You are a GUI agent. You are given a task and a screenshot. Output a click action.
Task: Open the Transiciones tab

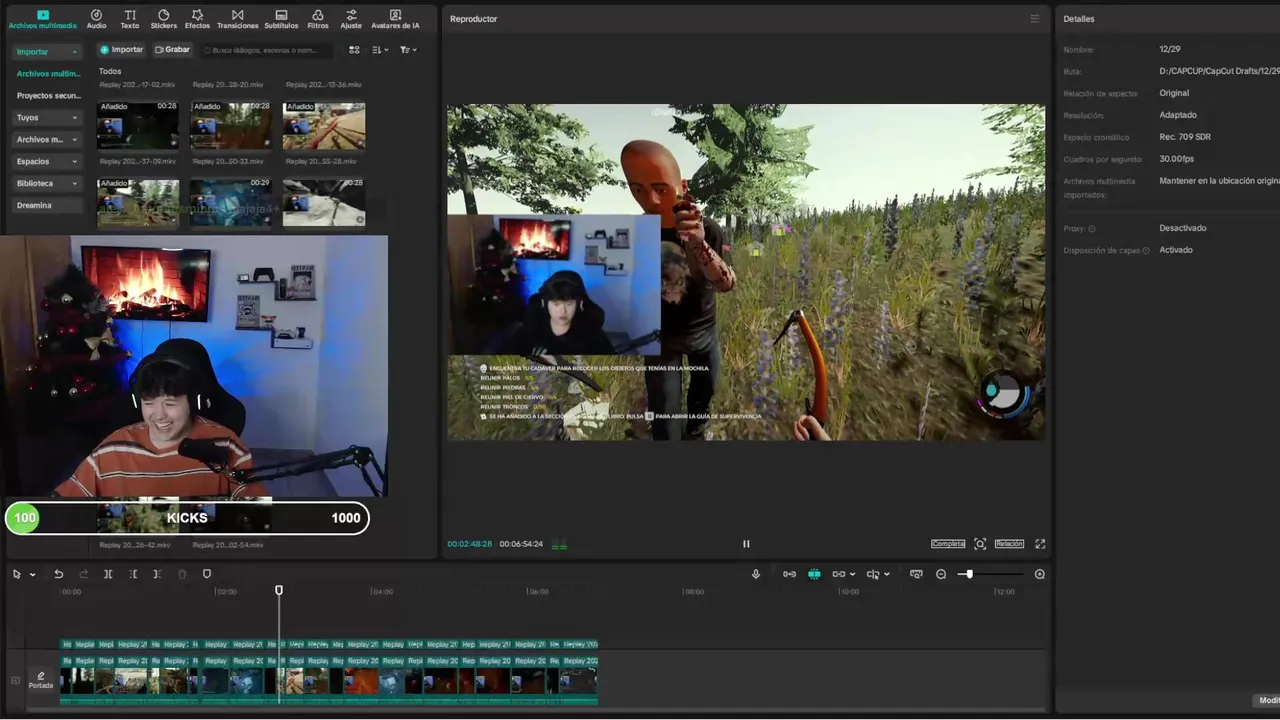(237, 19)
